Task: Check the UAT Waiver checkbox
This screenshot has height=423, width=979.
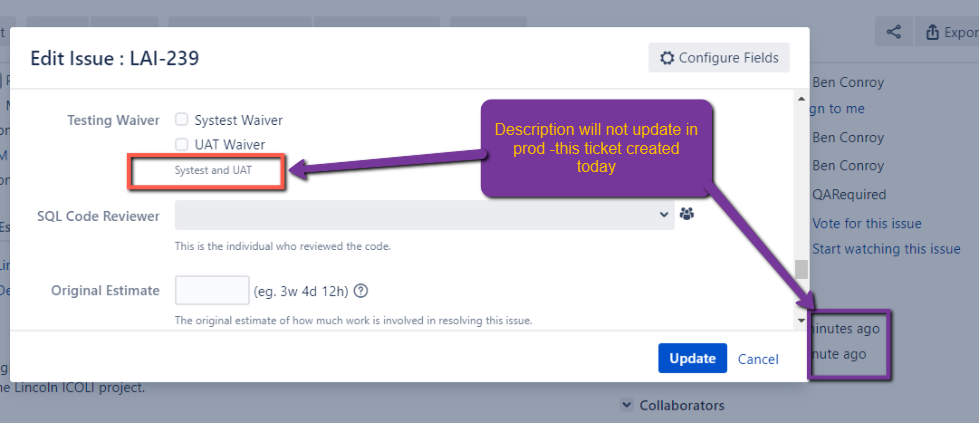Action: tap(182, 144)
